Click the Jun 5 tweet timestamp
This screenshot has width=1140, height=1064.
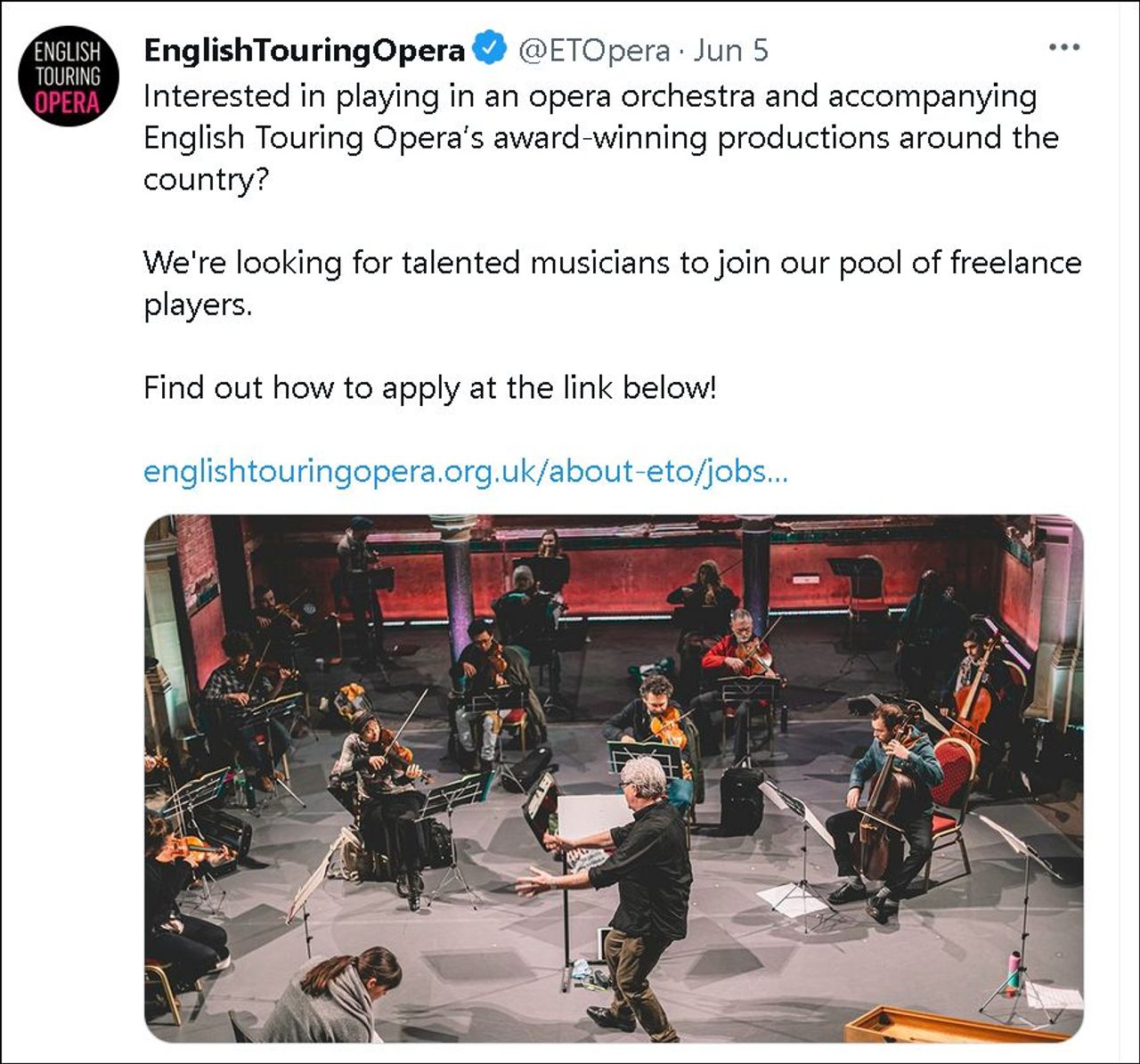click(730, 51)
